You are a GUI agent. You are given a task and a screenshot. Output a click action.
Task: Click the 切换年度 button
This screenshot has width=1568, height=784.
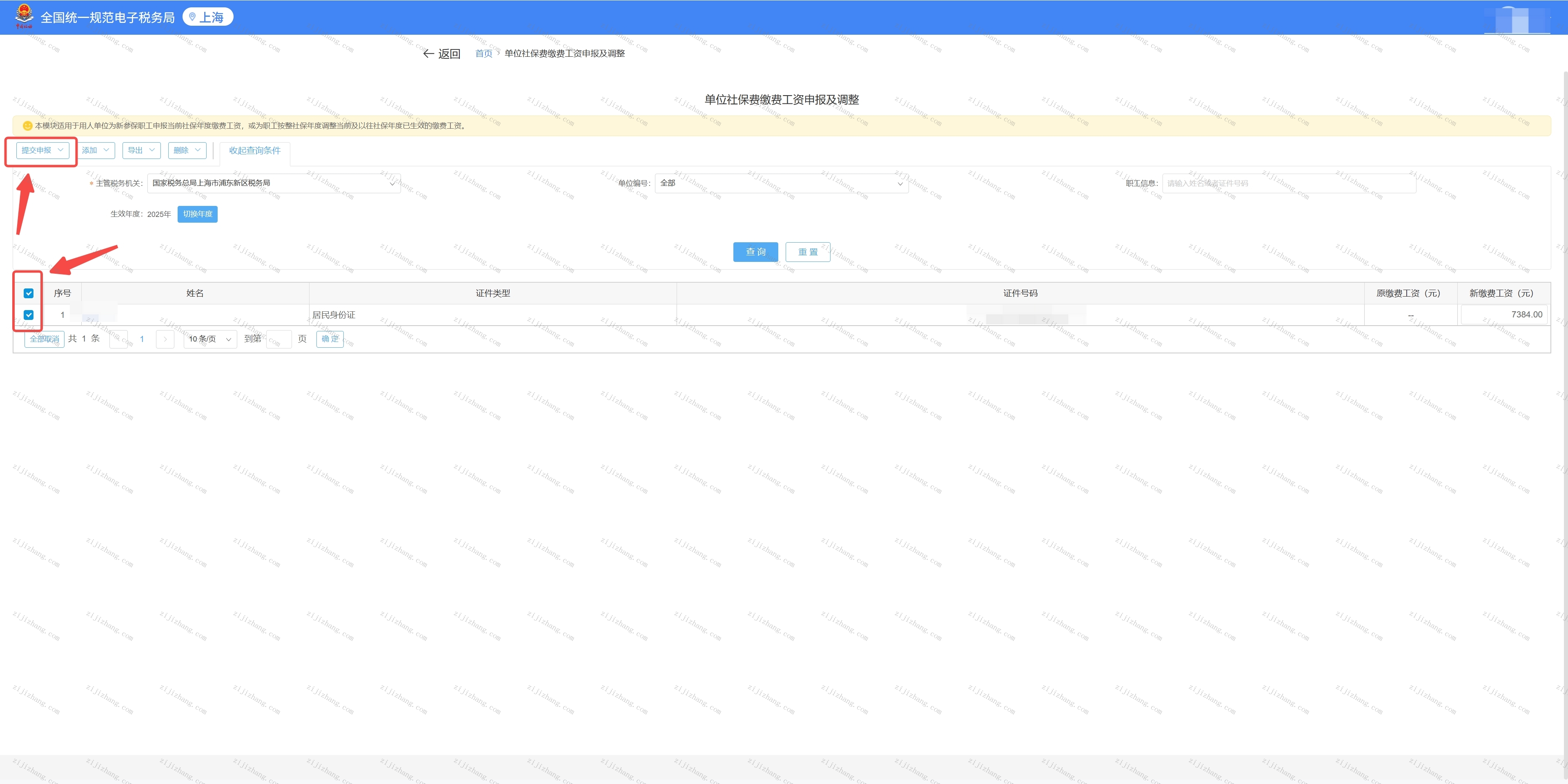(x=197, y=214)
